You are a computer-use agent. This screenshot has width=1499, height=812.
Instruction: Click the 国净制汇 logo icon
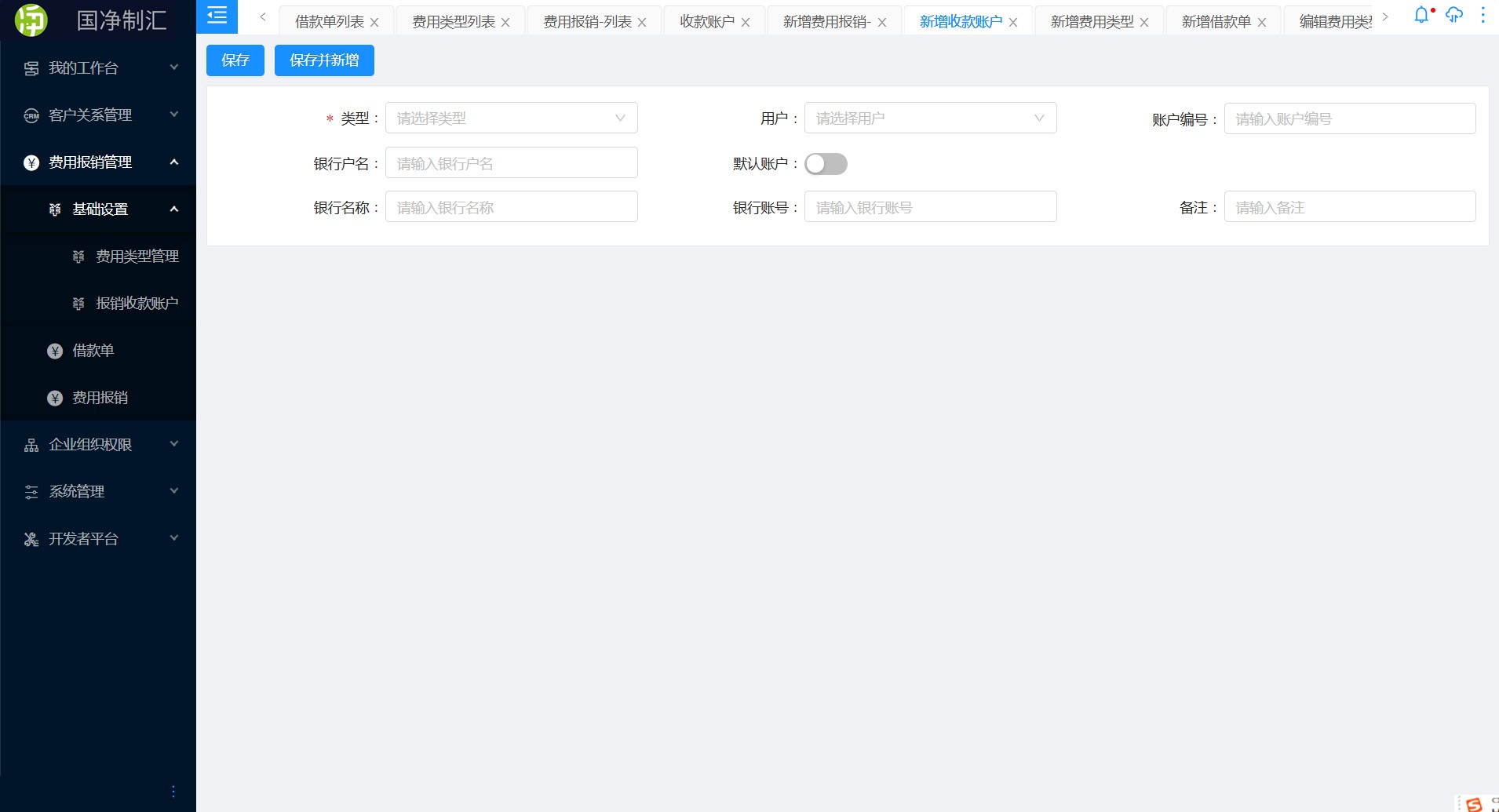(31, 20)
